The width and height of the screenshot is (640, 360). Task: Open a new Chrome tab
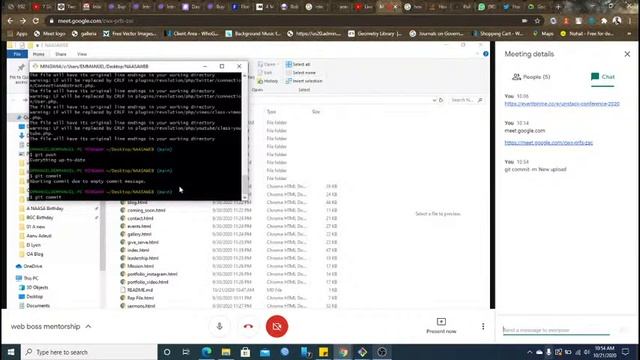click(x=558, y=7)
